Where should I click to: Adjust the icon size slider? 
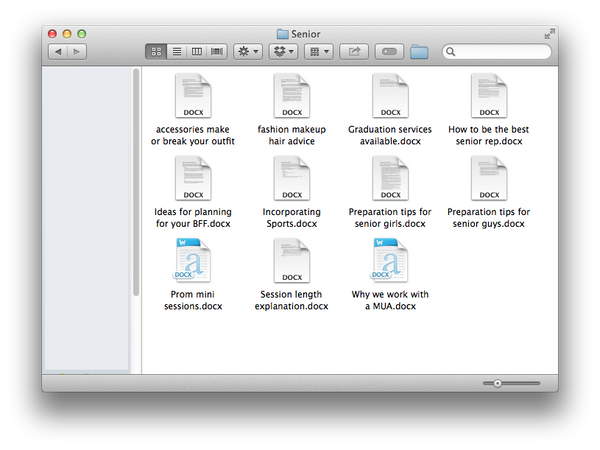pyautogui.click(x=497, y=383)
